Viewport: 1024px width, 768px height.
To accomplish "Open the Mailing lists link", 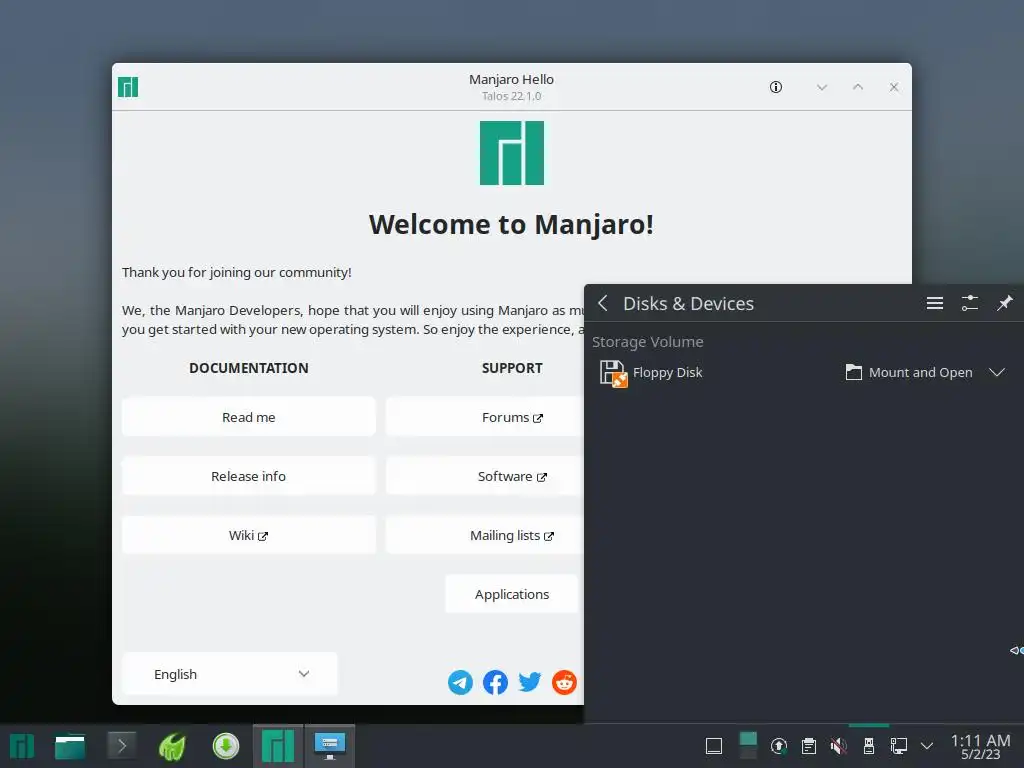I will [x=485, y=536].
